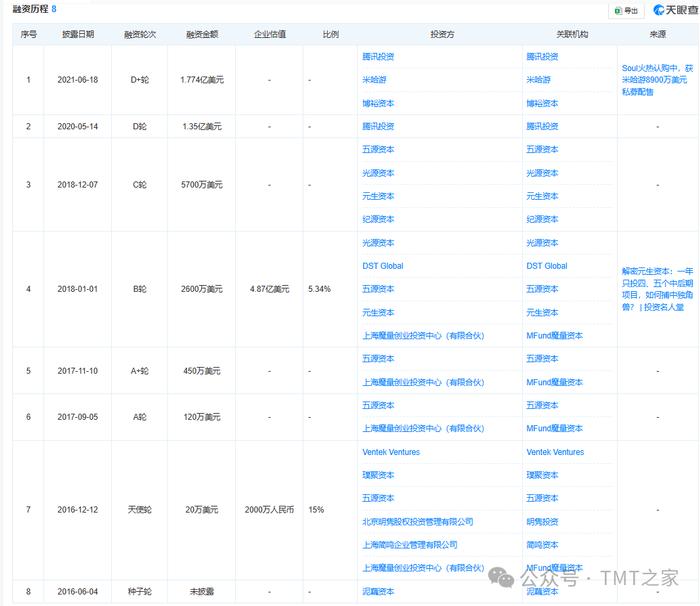Click the 关联机构 column header
The height and width of the screenshot is (606, 700).
[x=572, y=34]
